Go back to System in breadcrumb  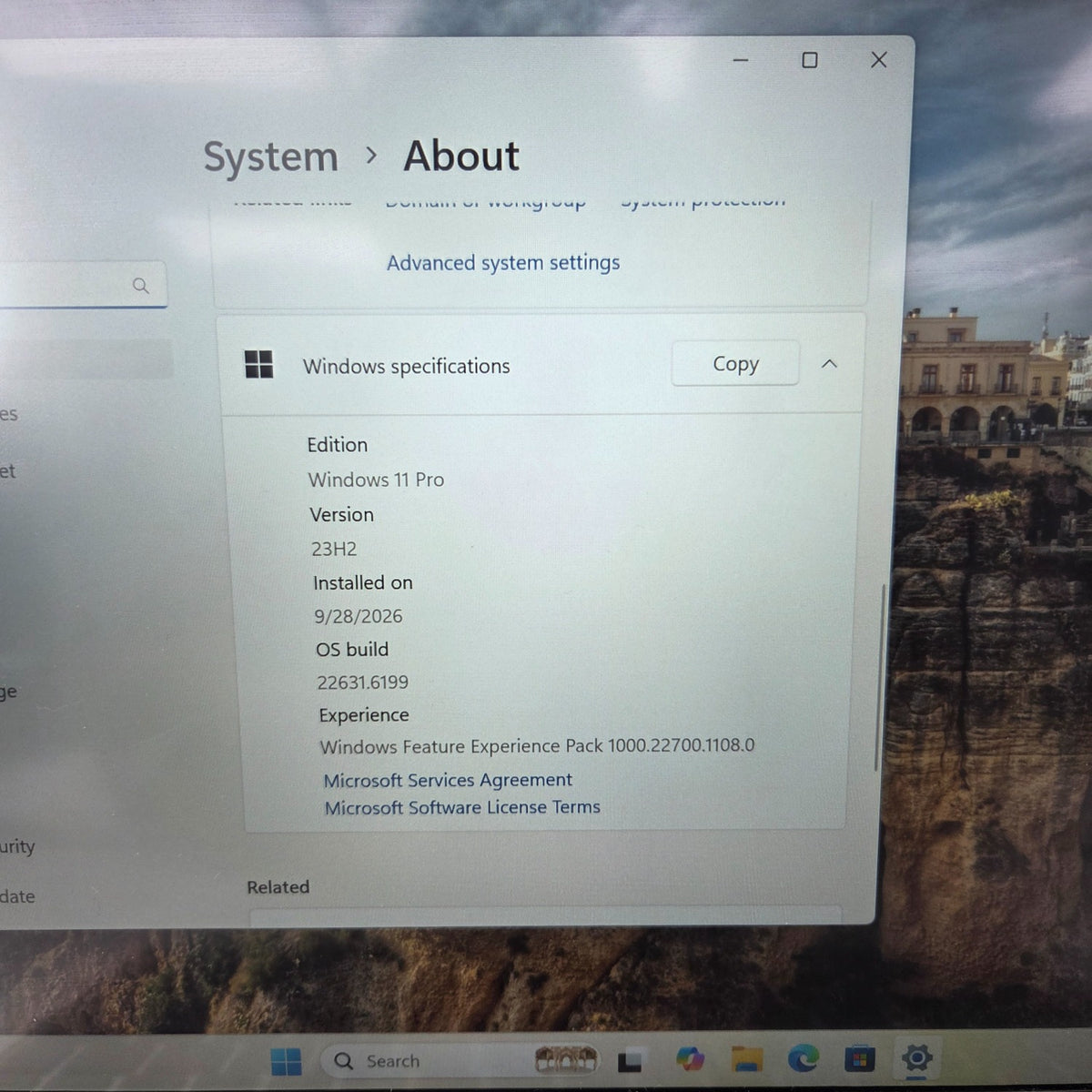(270, 157)
